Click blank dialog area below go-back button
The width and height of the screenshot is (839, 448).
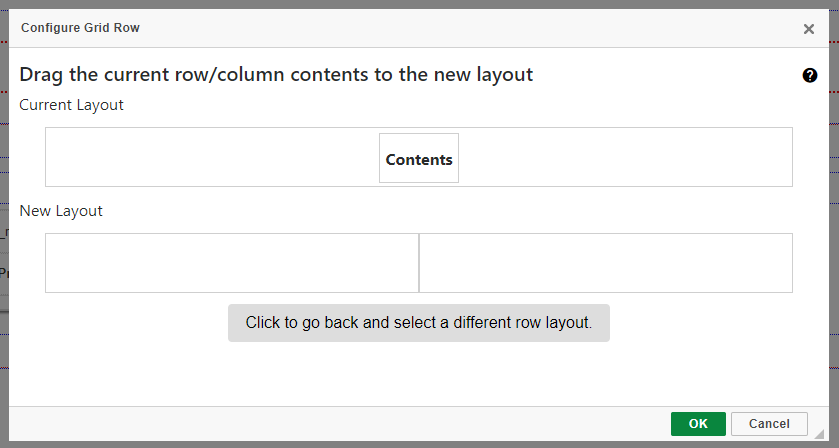coord(419,374)
